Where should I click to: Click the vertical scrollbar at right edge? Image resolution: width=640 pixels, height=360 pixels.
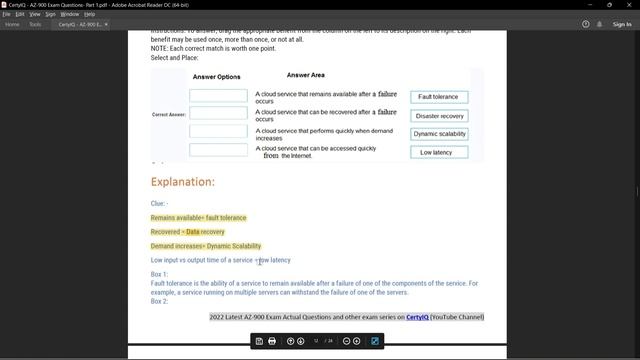[637, 191]
